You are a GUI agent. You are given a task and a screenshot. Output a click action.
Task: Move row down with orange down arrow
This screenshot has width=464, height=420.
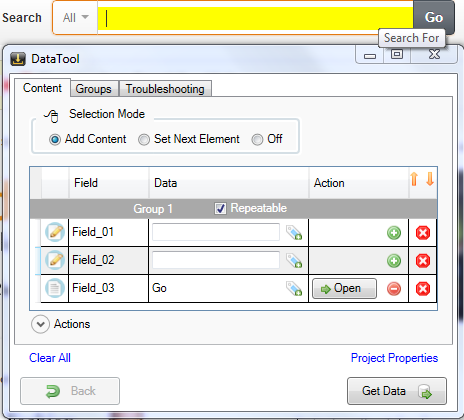click(x=430, y=179)
